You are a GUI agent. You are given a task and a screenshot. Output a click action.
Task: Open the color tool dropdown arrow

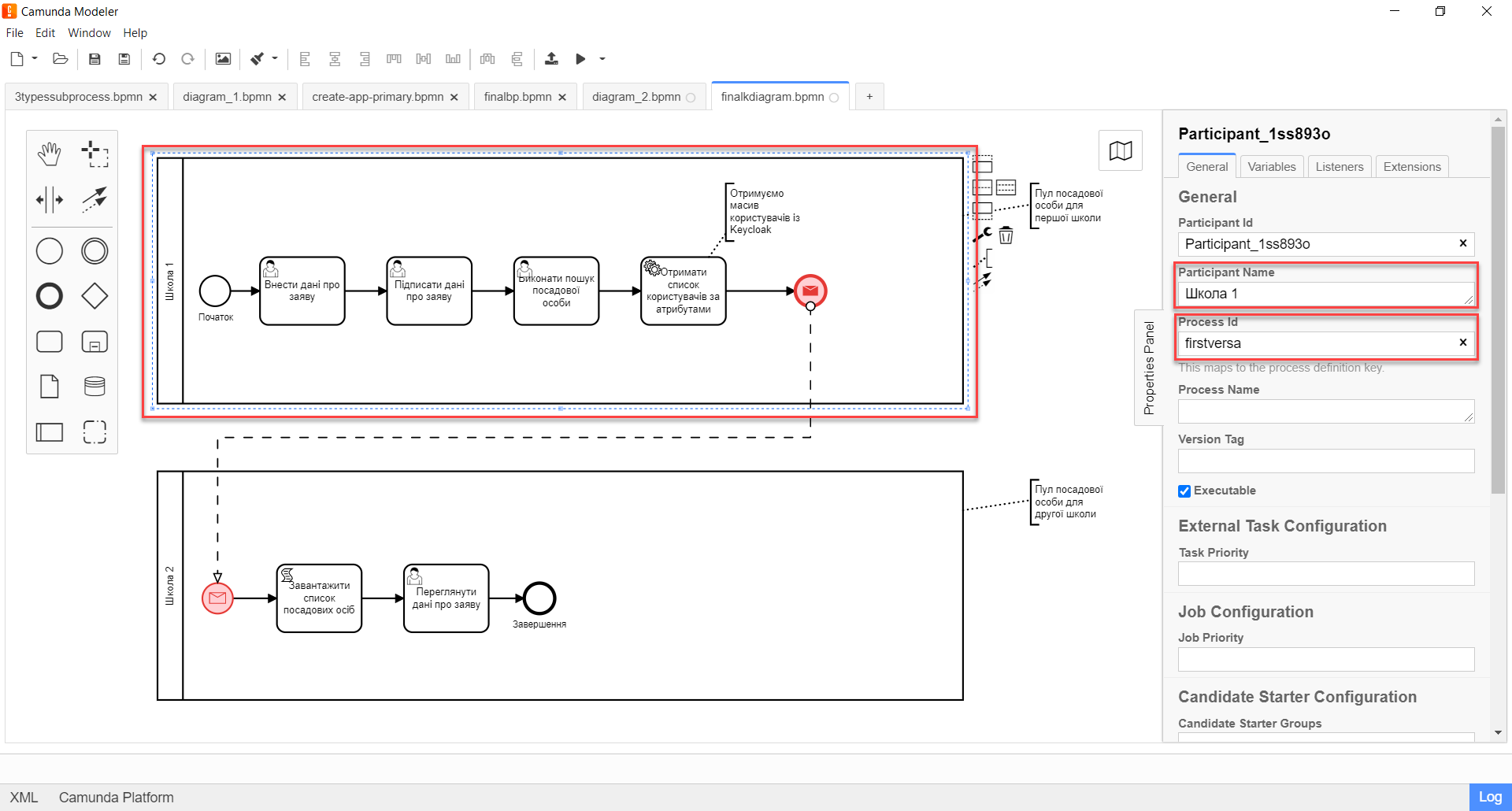(x=275, y=59)
